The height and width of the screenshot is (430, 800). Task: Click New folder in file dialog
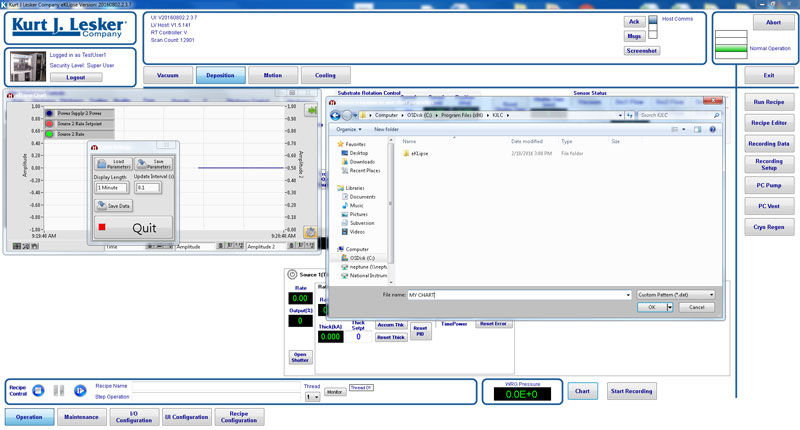coord(386,130)
